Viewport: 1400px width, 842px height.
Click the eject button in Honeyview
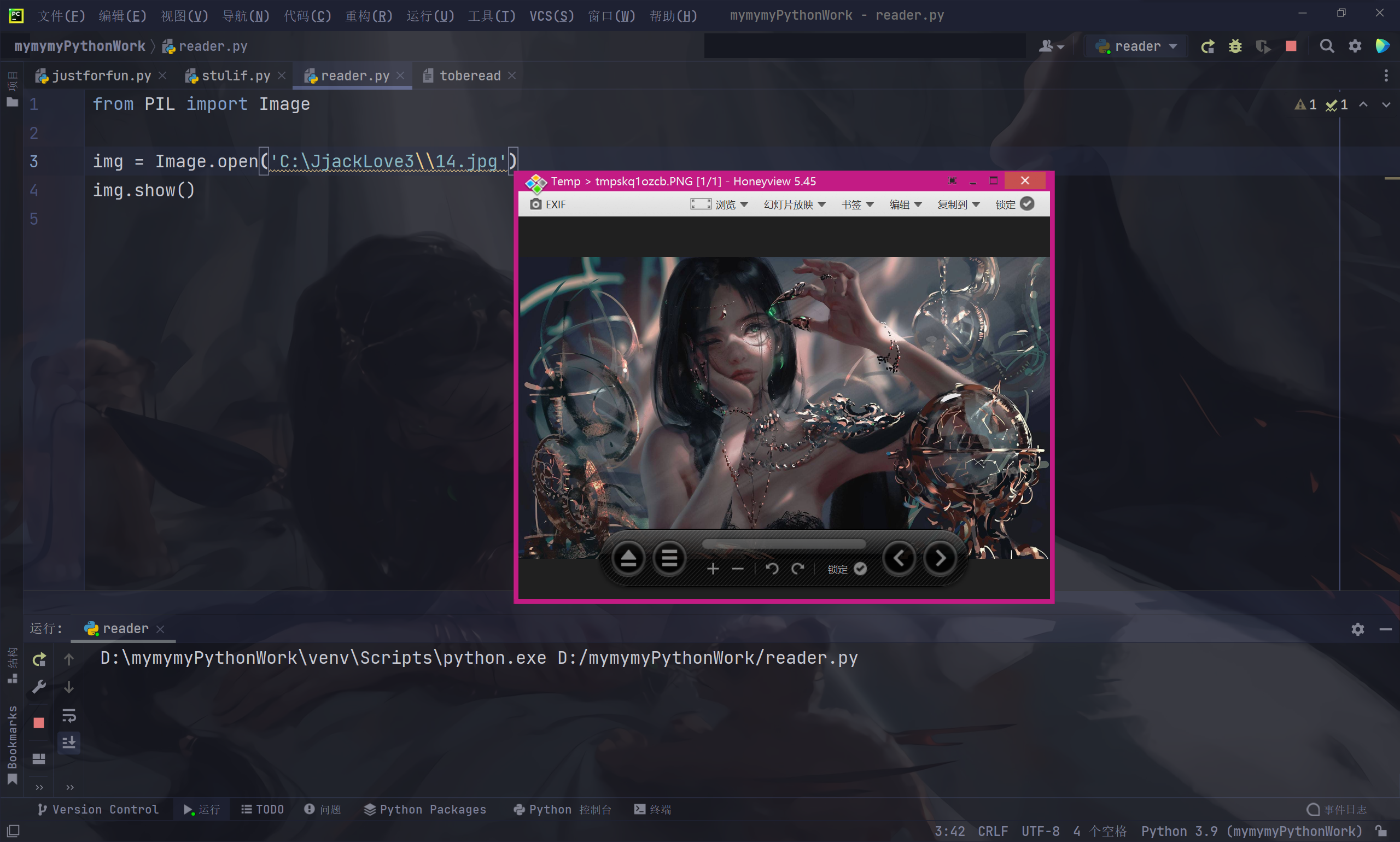[628, 559]
